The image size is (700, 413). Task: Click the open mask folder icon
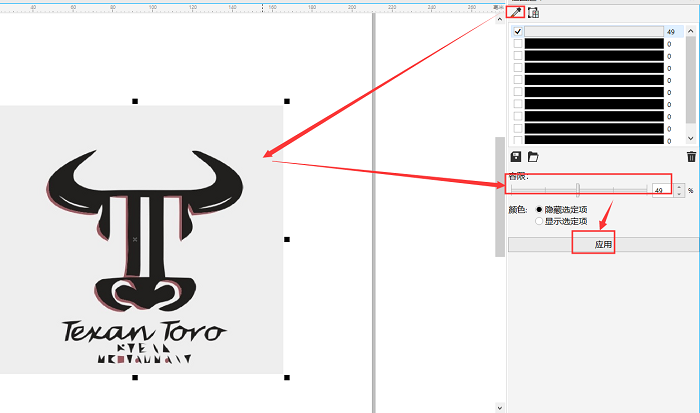[x=533, y=157]
